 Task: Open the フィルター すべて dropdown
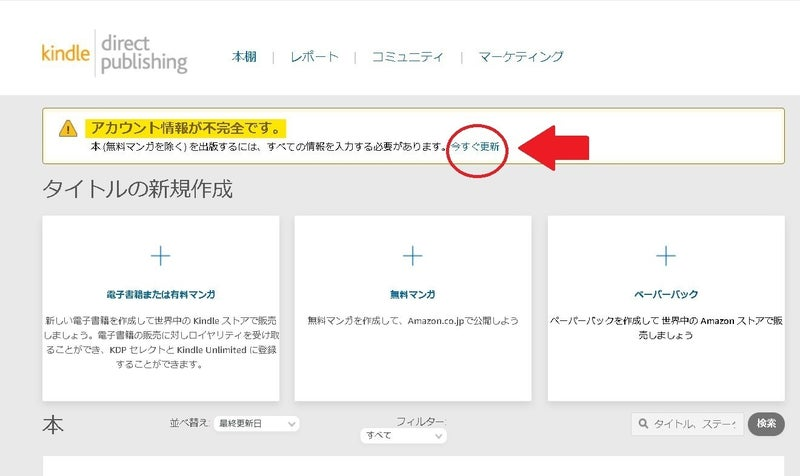[404, 436]
